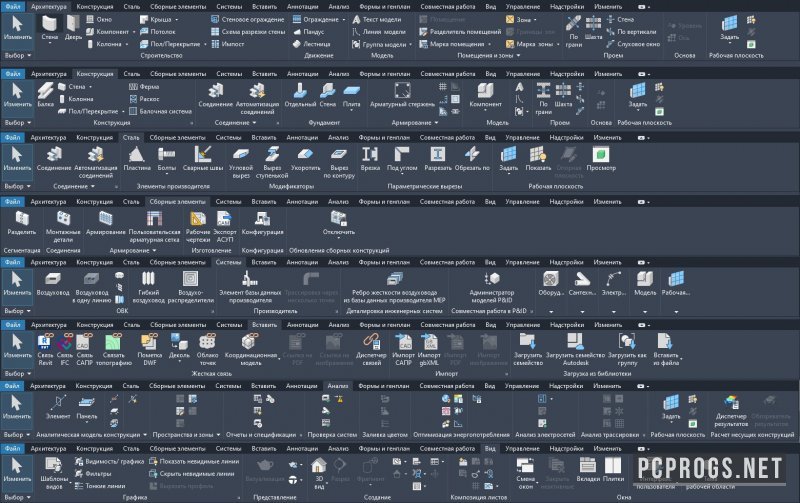Viewport: 800px width, 503px height.
Task: Choose the Дверь door tool
Action: click(73, 28)
